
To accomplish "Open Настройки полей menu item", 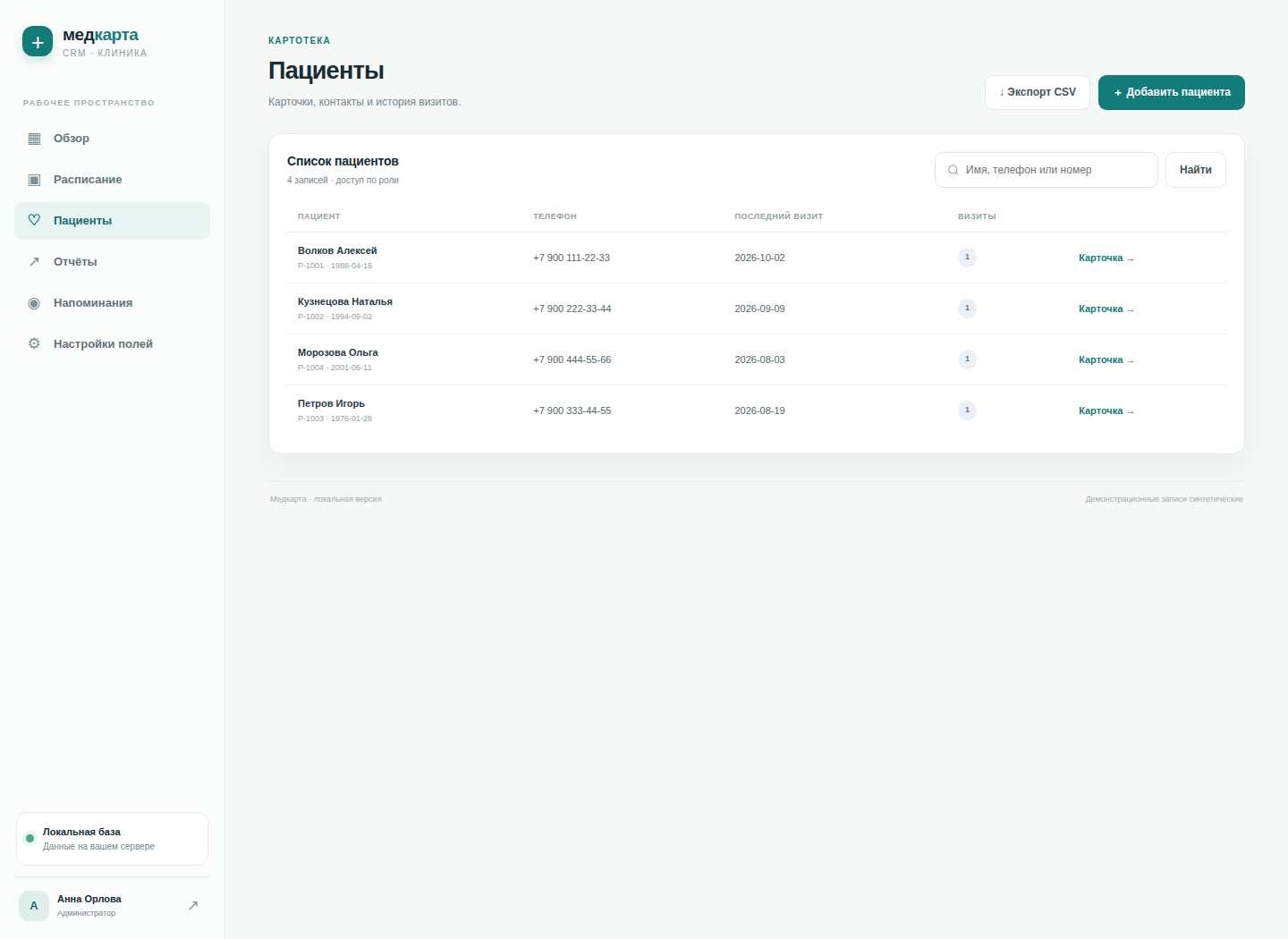I will pos(112,344).
